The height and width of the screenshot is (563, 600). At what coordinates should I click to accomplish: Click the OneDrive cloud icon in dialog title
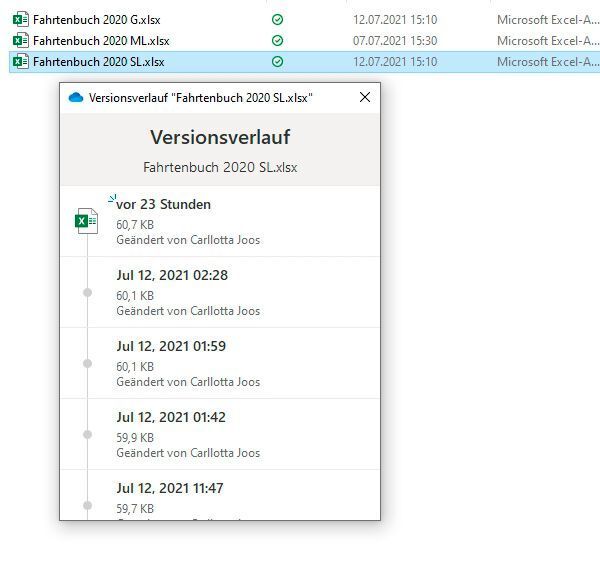(x=76, y=97)
